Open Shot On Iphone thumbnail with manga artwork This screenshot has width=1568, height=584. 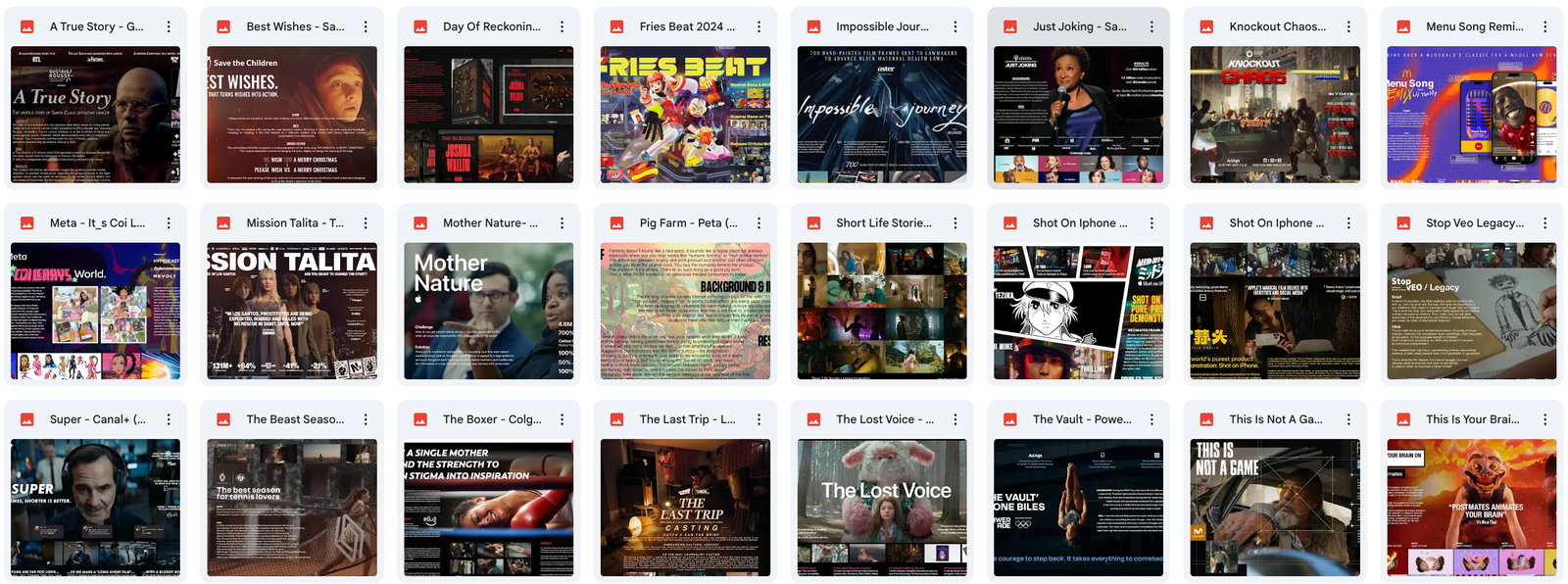1079,311
